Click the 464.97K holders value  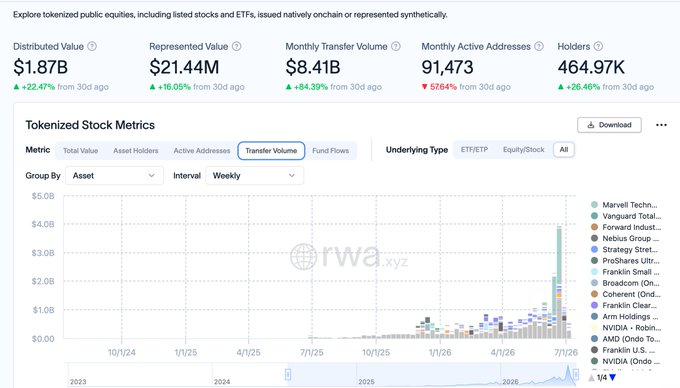[591, 67]
